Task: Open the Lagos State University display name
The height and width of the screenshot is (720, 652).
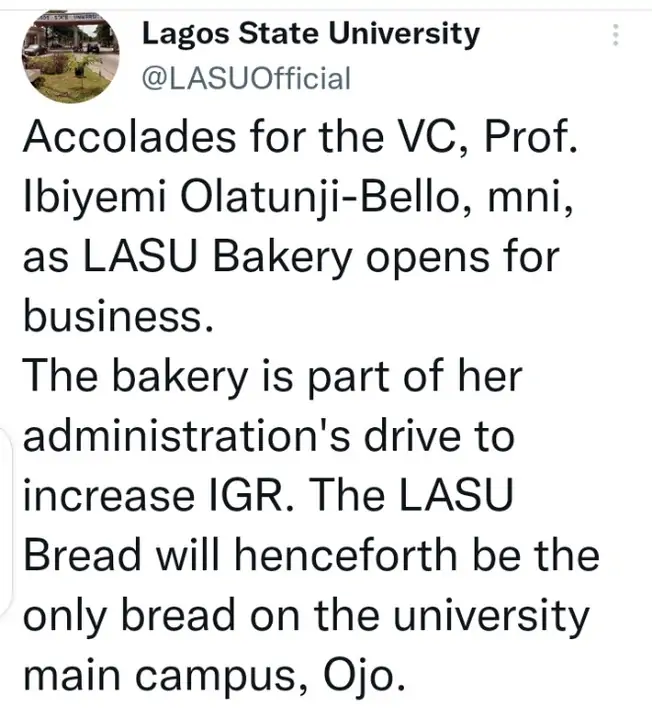Action: 310,35
